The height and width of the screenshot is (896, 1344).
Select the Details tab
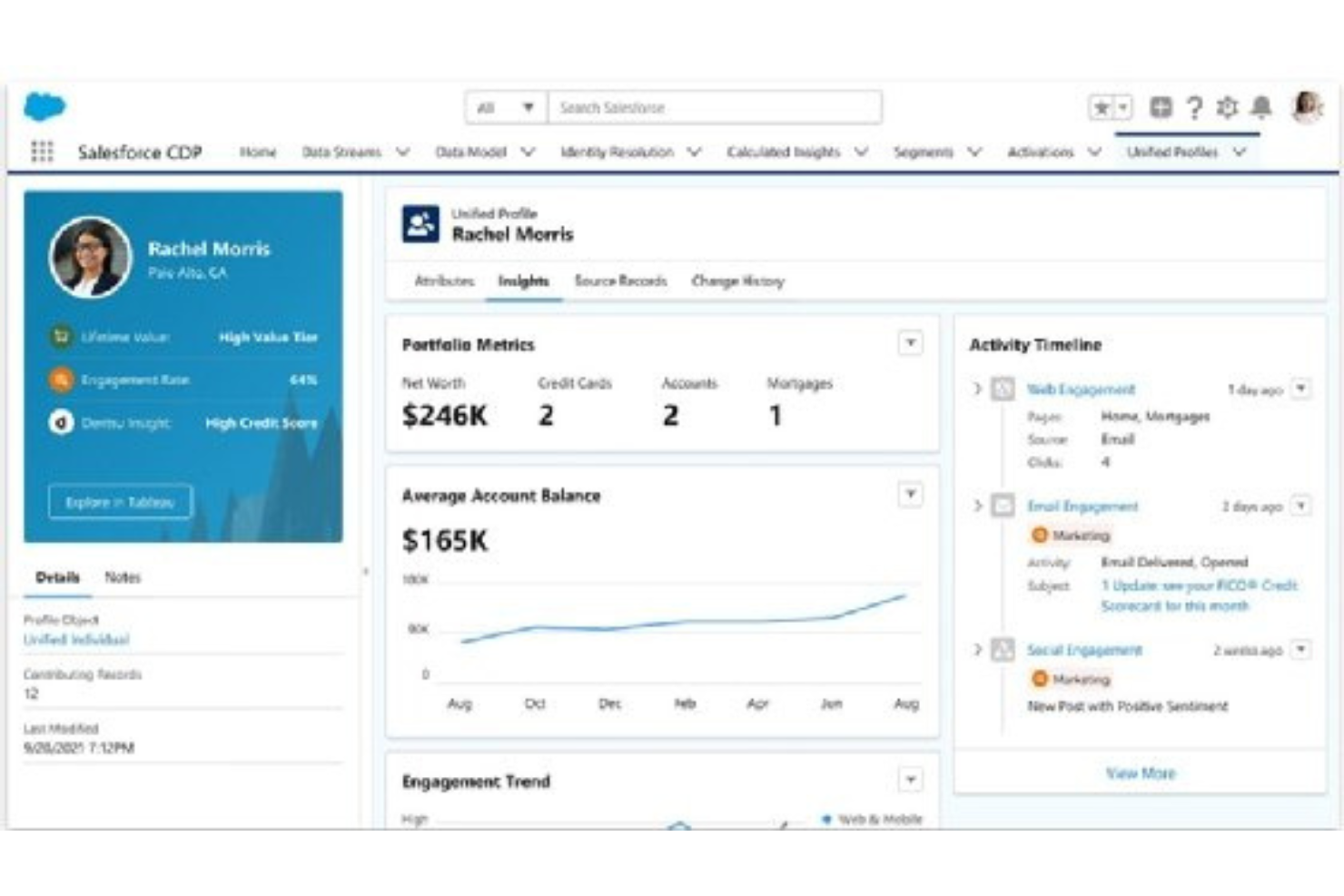[x=57, y=577]
